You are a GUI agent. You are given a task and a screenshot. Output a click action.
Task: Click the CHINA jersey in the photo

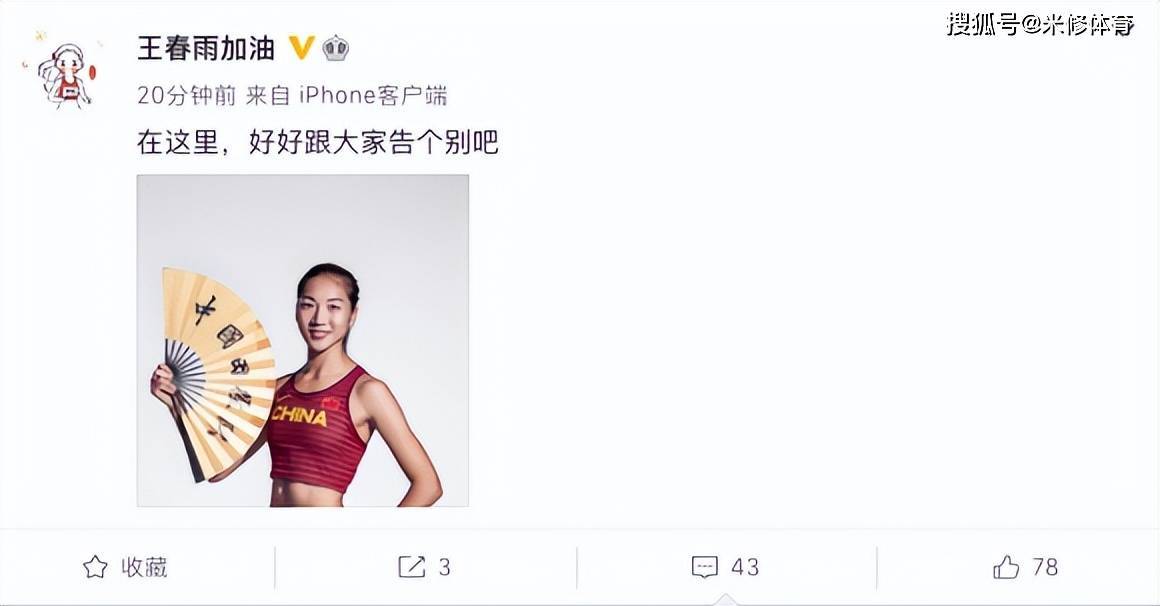coord(318,433)
